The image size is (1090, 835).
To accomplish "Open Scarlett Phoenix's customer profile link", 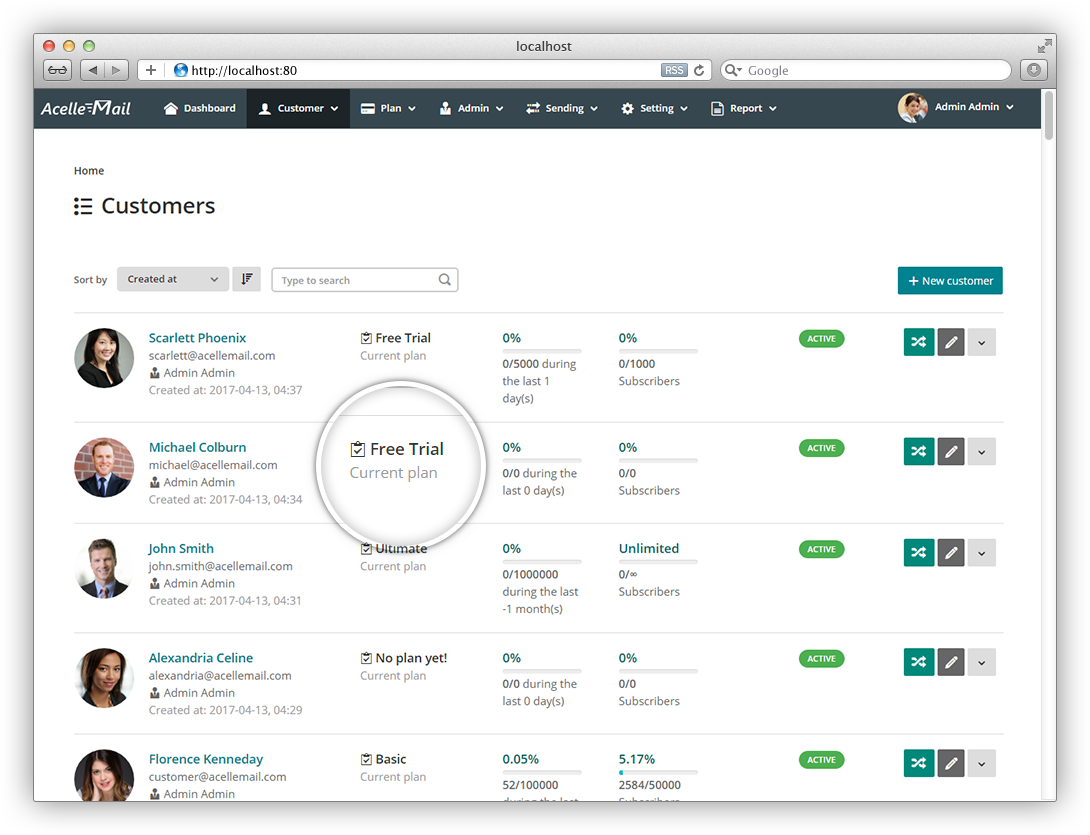I will (197, 337).
